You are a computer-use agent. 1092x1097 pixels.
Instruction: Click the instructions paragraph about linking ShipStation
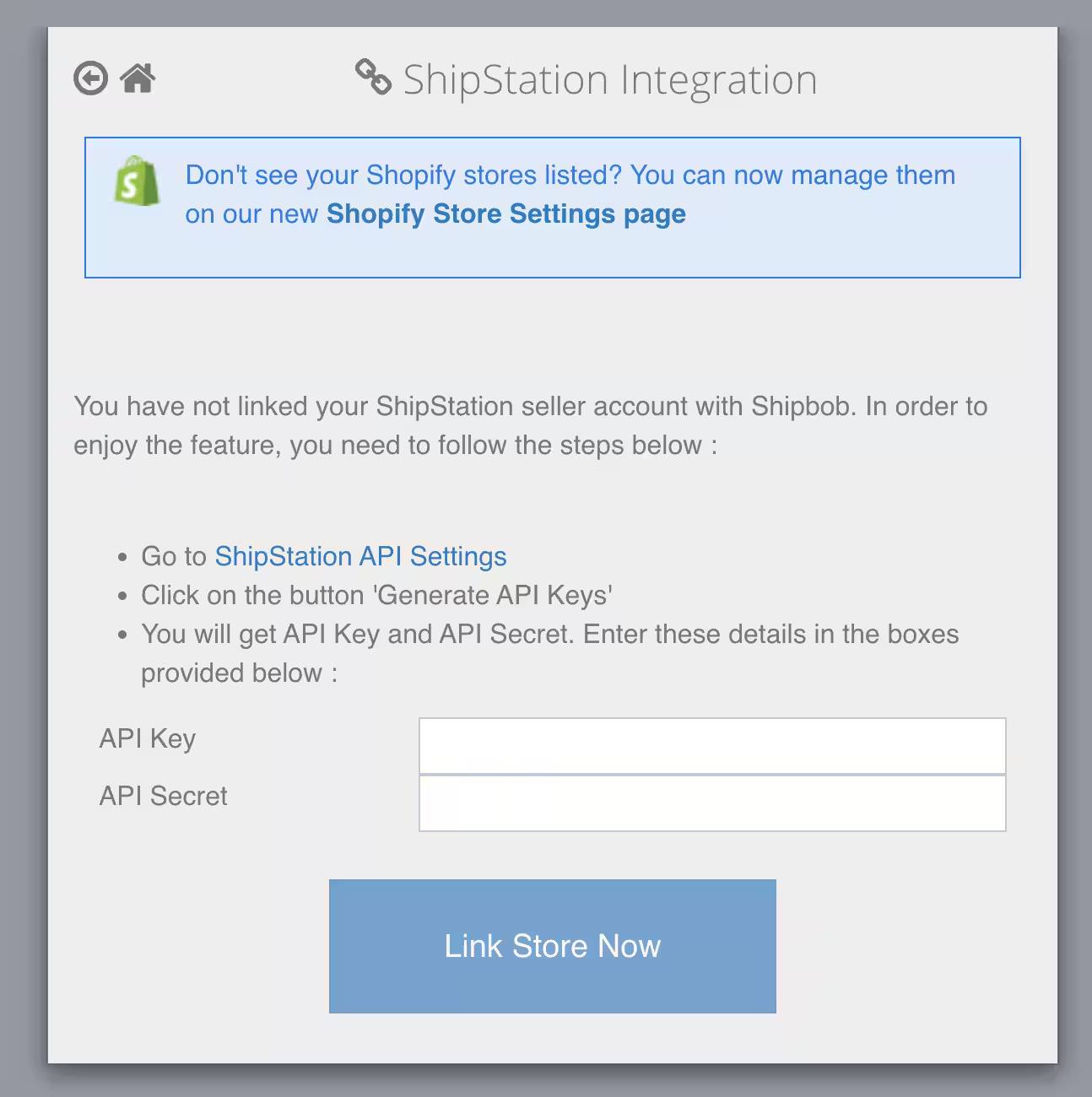[530, 425]
